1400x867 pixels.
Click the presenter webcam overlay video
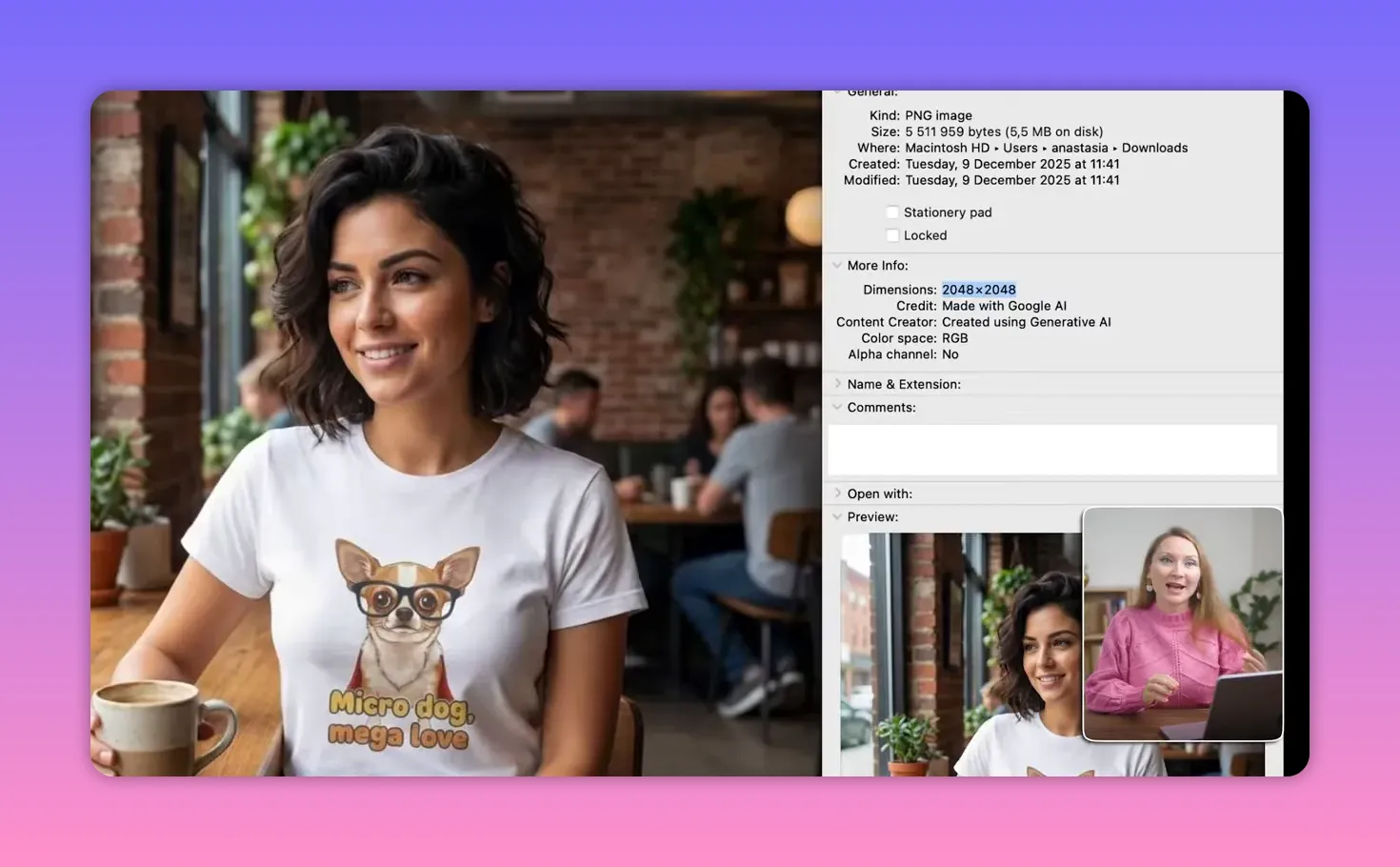point(1182,623)
